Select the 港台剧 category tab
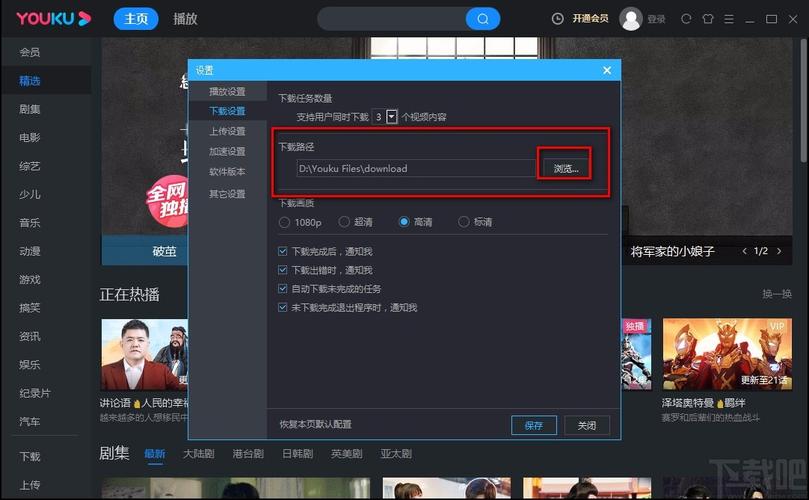Viewport: 809px width, 500px height. click(248, 454)
